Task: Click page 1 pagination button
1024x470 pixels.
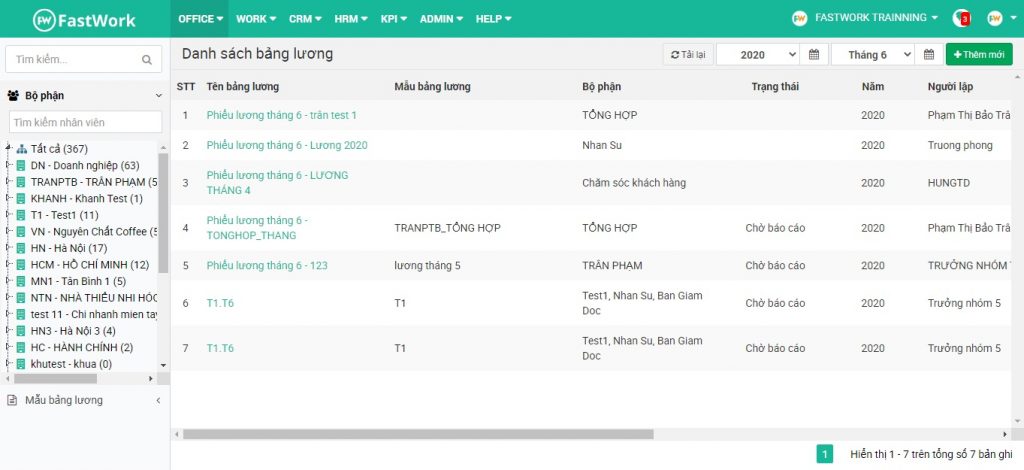Action: 824,454
